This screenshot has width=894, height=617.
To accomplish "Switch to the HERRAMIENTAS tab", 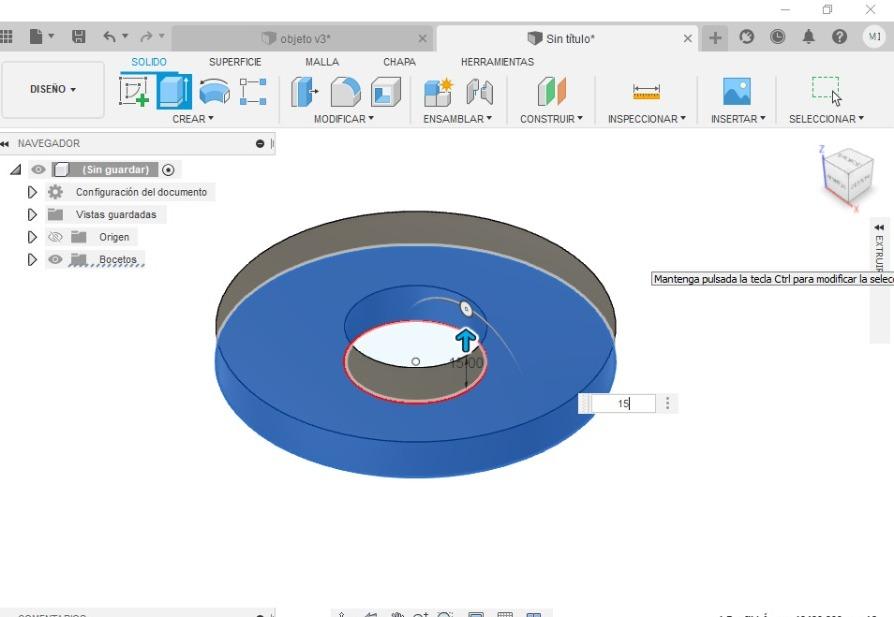I will pyautogui.click(x=497, y=62).
